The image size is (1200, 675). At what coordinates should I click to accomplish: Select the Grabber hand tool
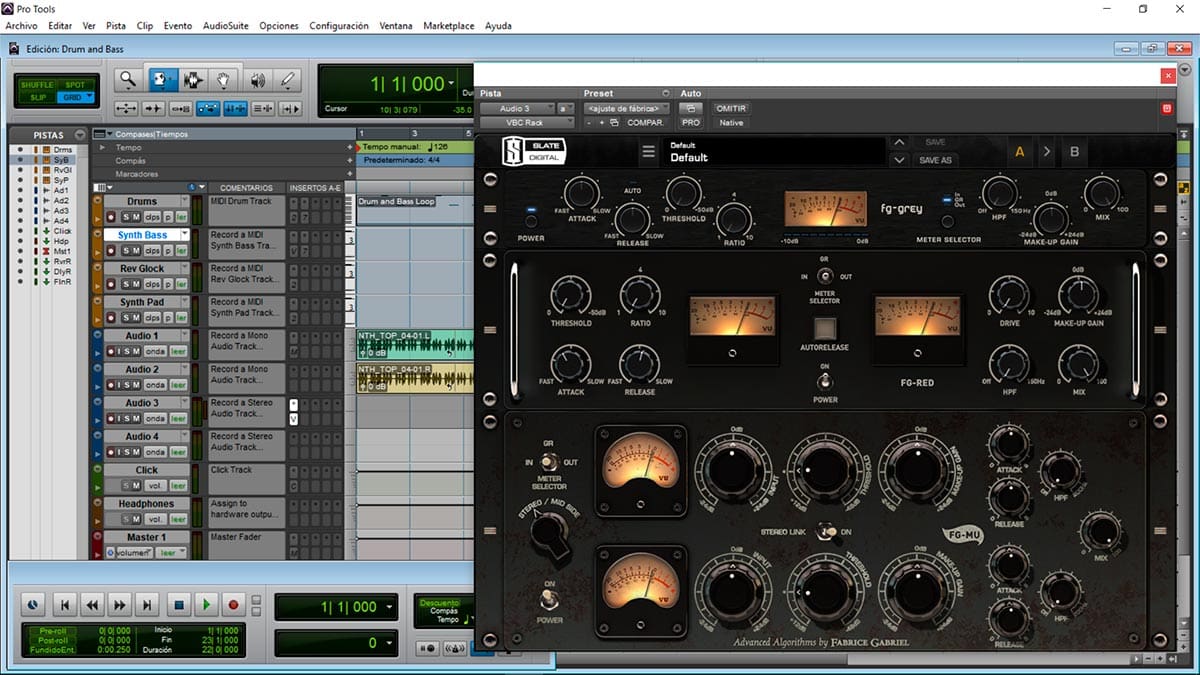pos(225,80)
